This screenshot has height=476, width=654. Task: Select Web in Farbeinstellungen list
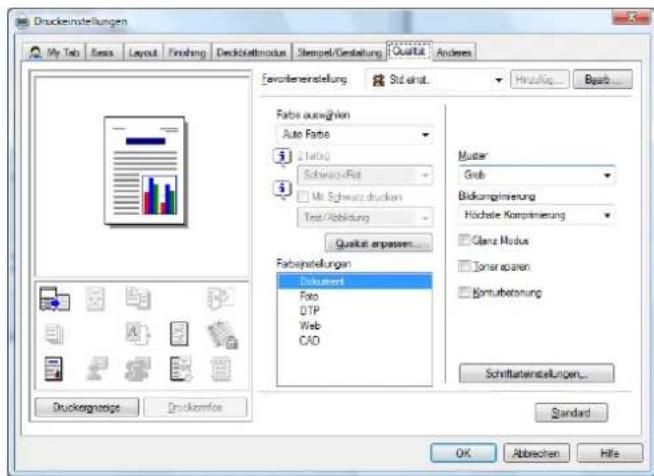tap(355, 325)
